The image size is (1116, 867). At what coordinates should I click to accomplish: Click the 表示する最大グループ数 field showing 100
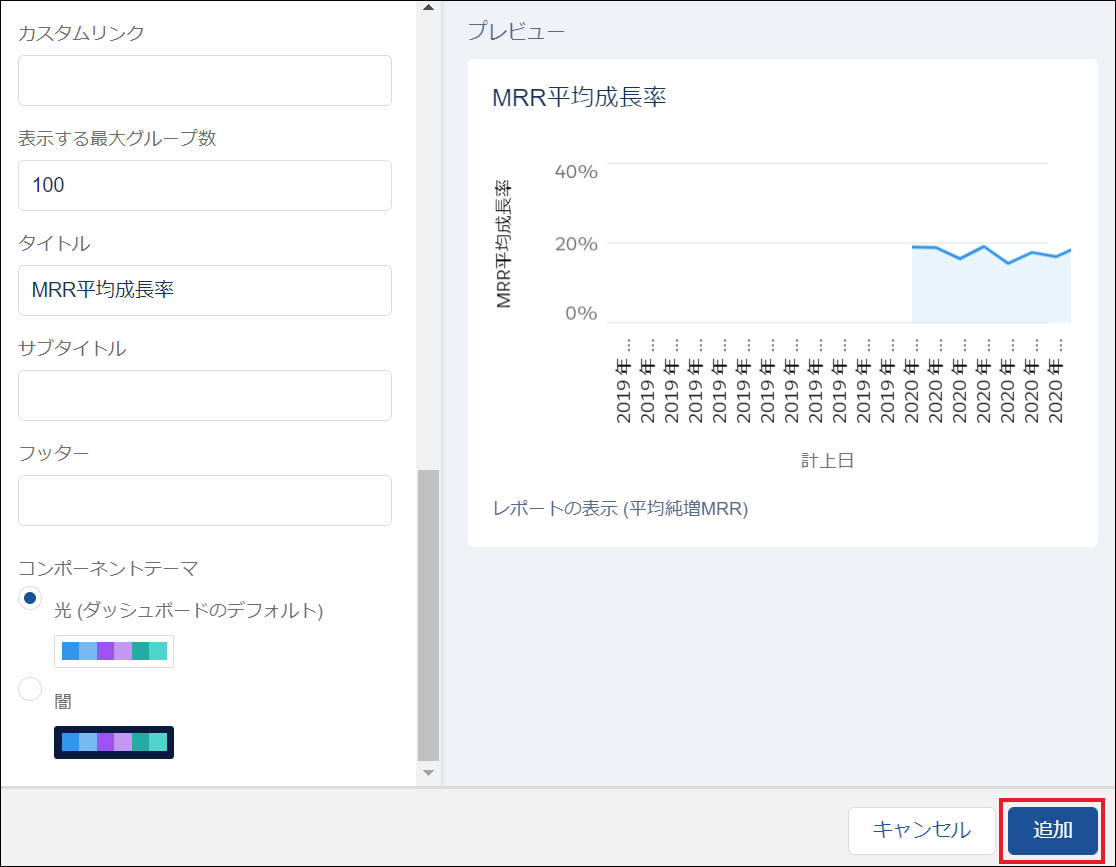point(204,185)
